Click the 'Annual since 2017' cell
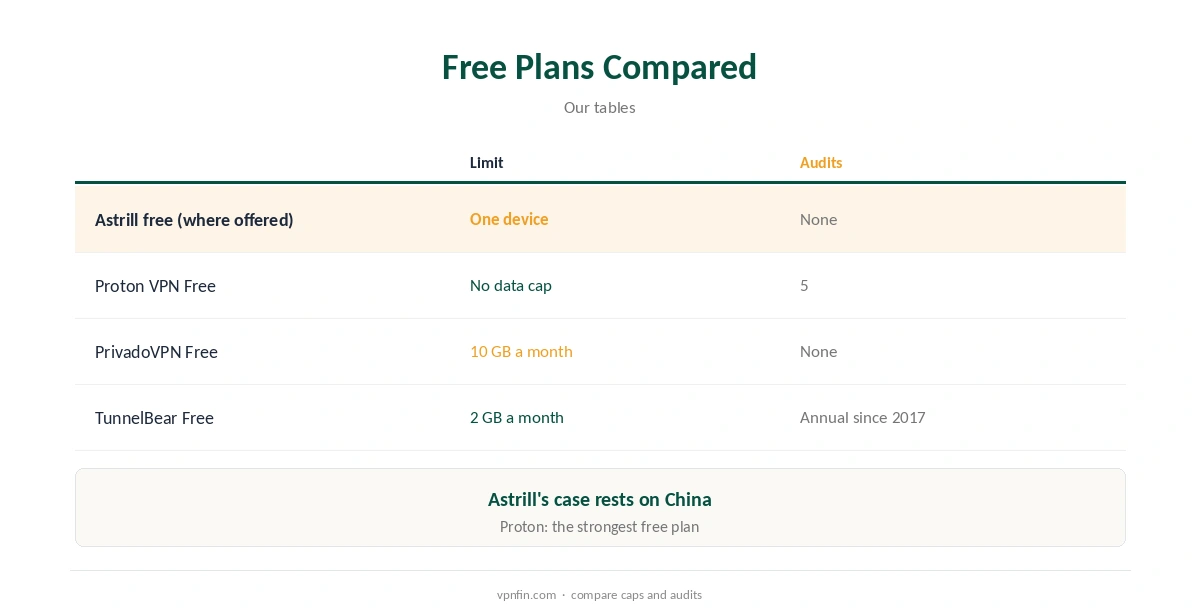1200x614 pixels. coord(862,418)
